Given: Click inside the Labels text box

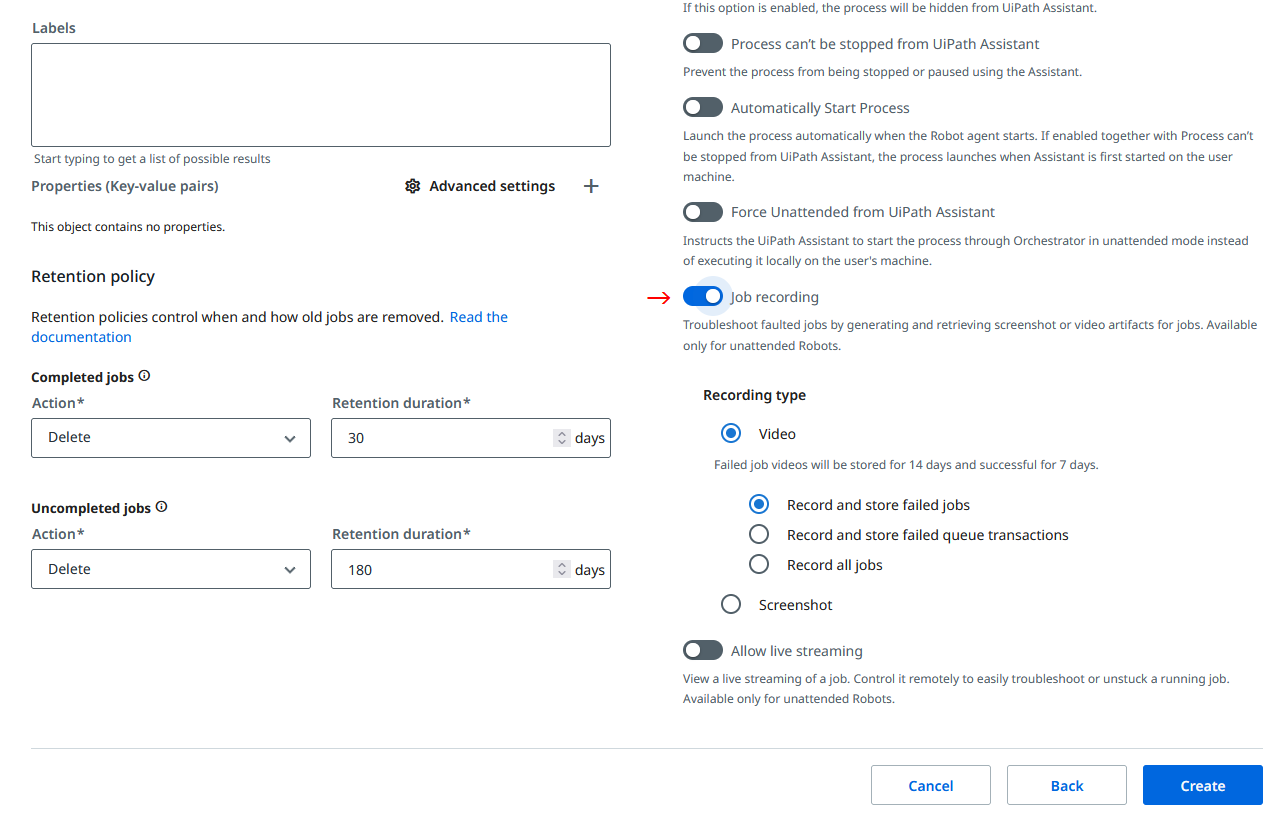Looking at the screenshot, I should (320, 95).
